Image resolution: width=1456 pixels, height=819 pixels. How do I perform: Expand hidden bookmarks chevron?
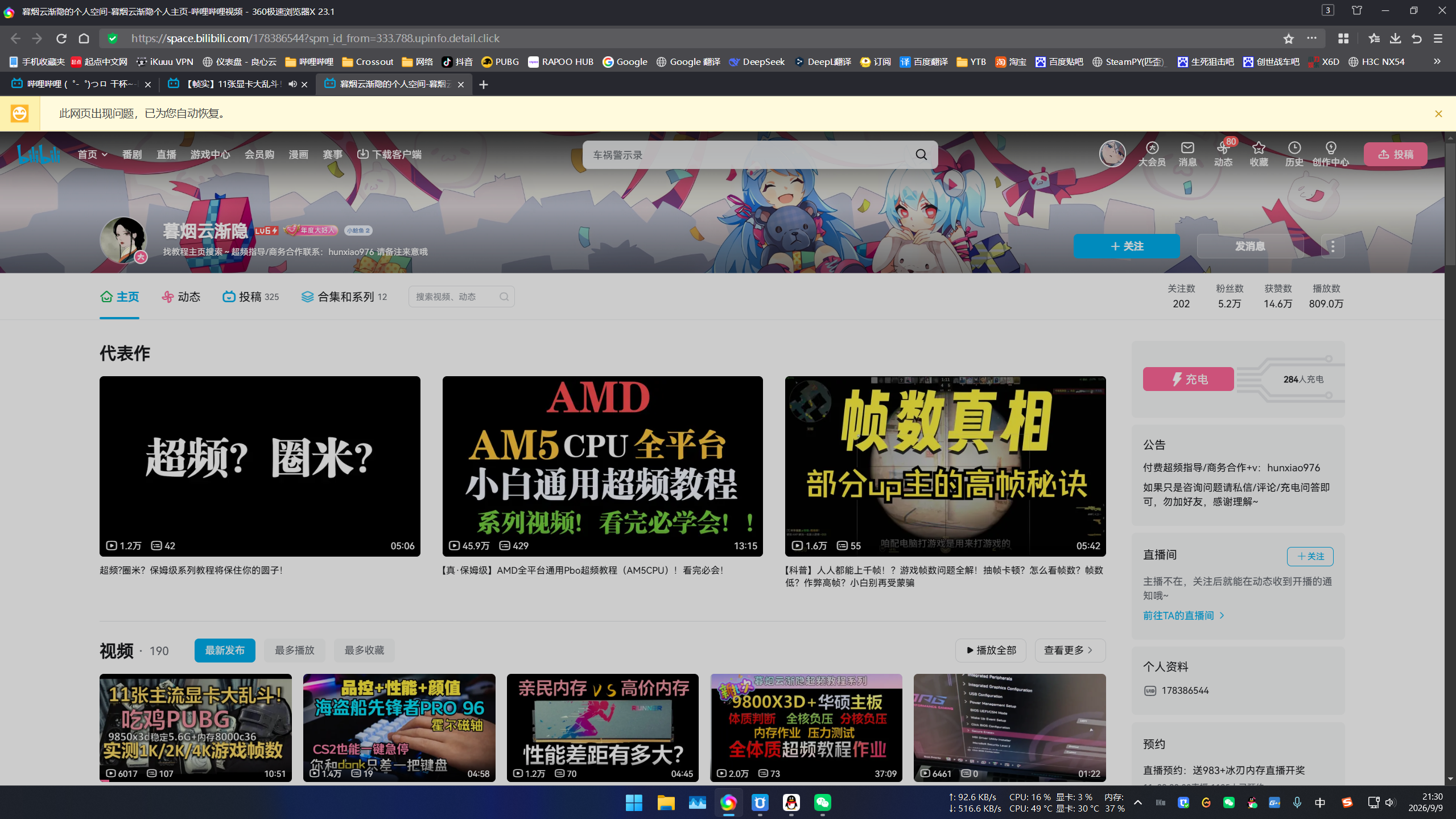pos(1437,61)
